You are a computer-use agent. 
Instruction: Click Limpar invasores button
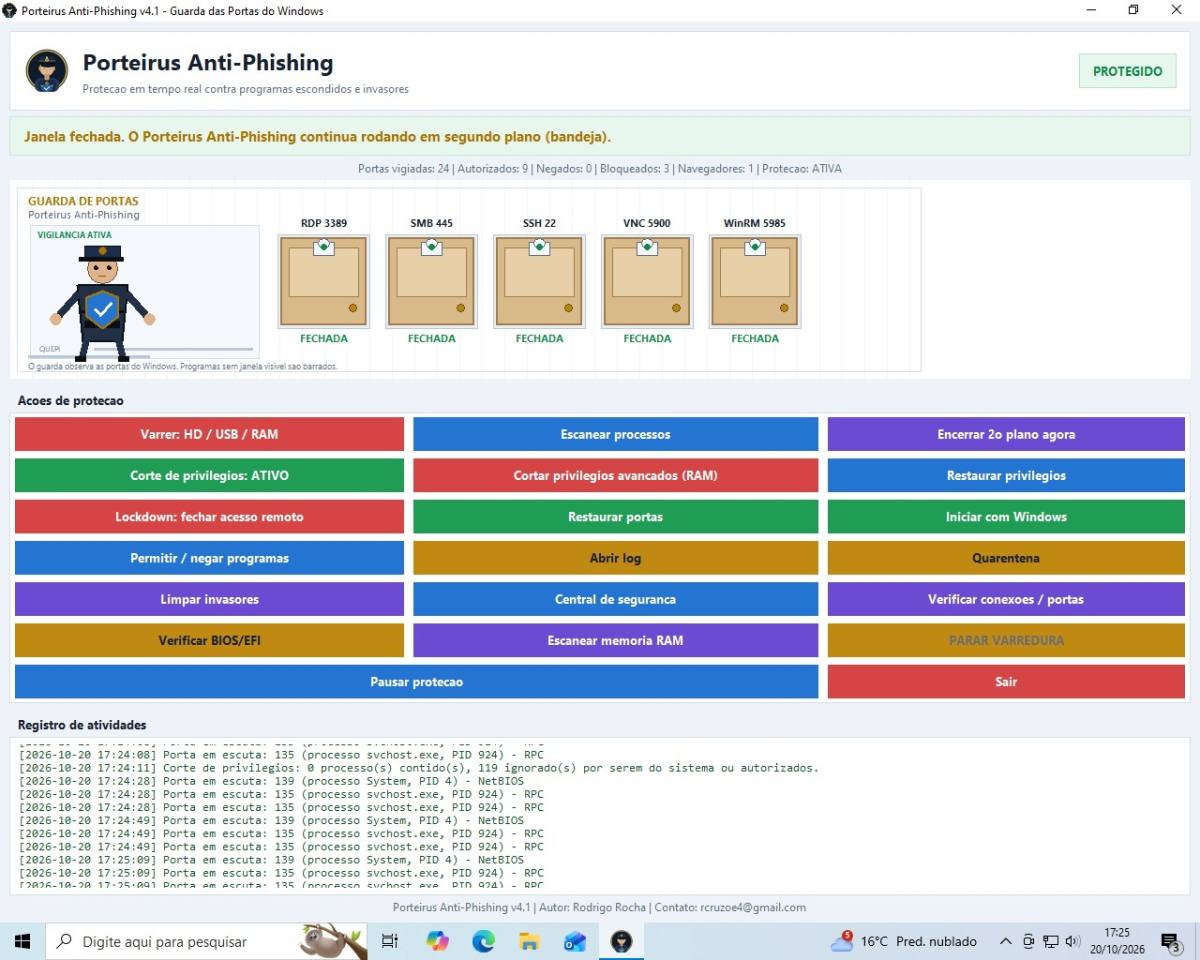coord(209,599)
